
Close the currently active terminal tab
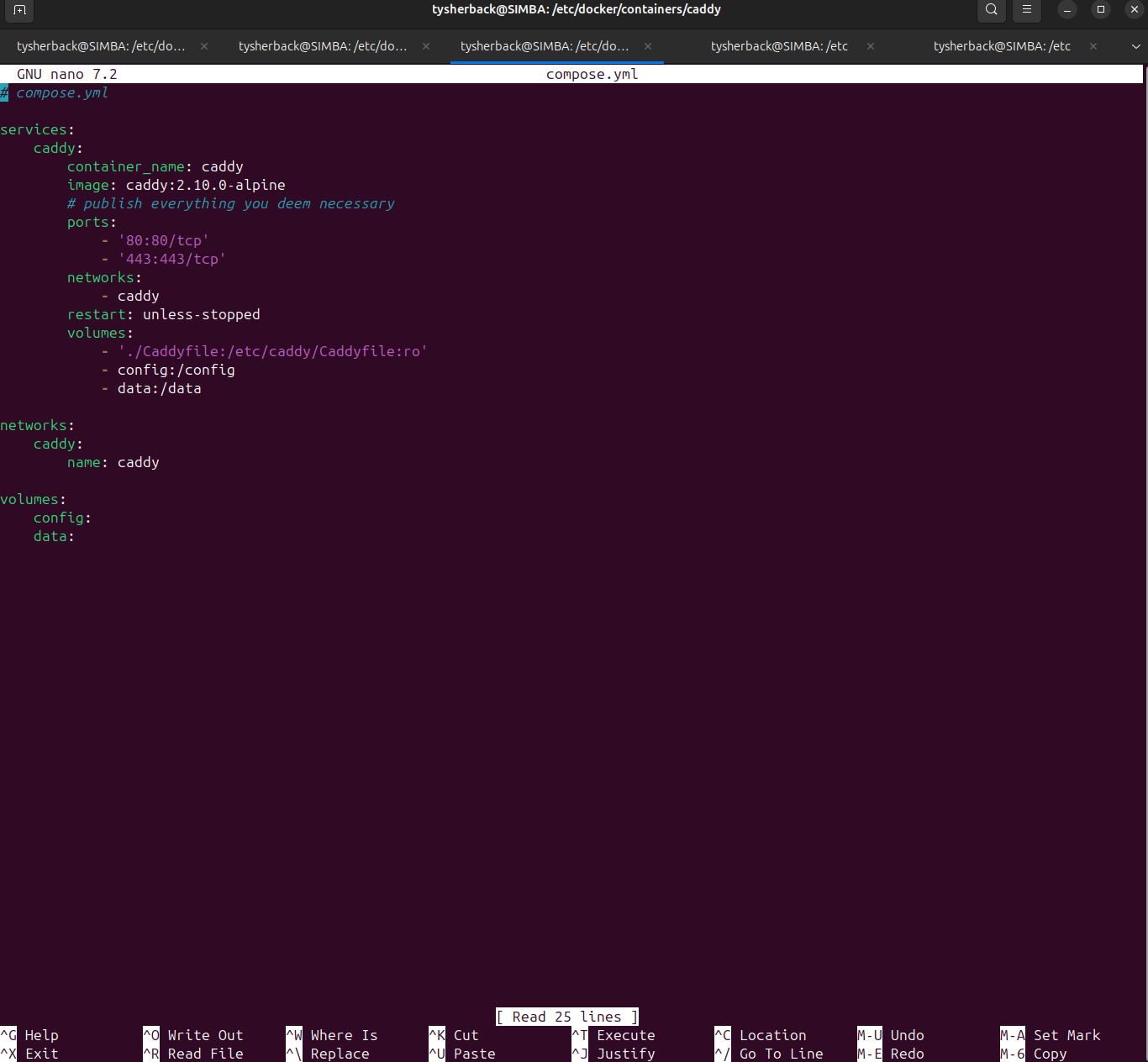pos(648,46)
